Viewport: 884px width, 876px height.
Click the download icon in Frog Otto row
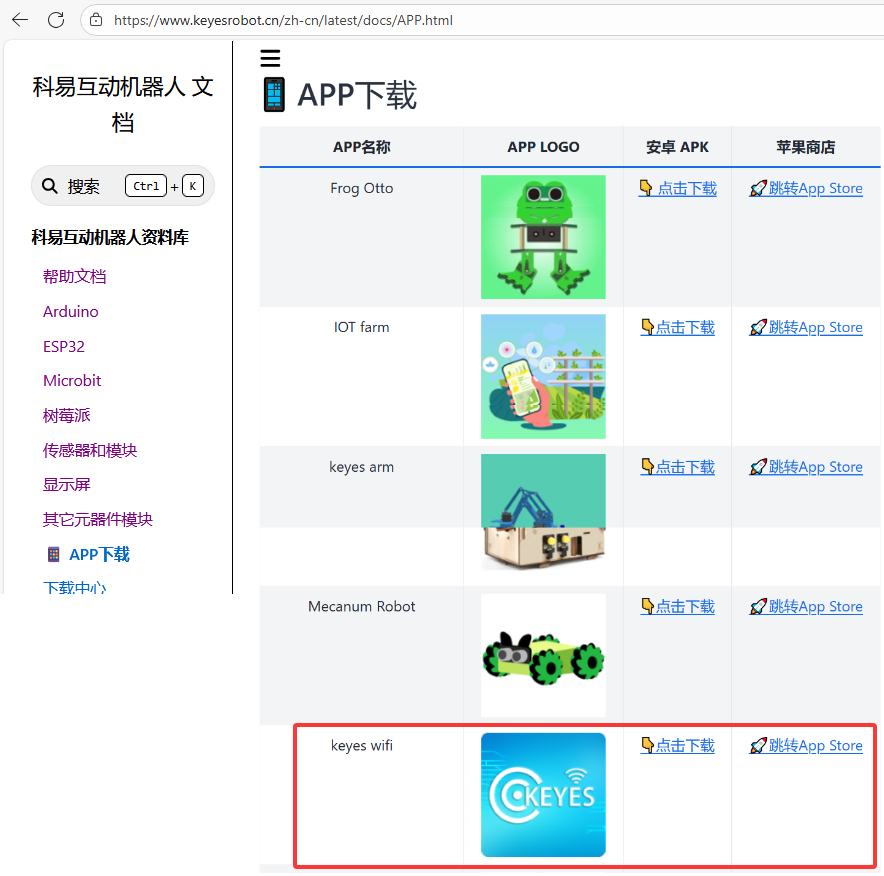pos(646,188)
